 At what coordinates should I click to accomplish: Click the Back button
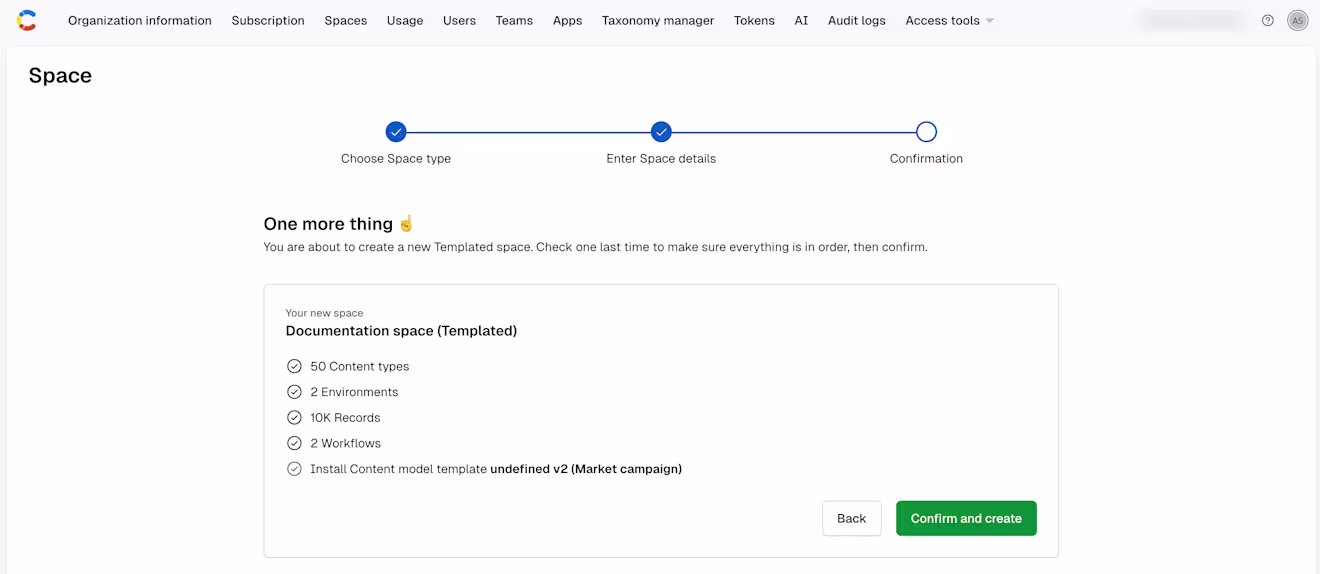[852, 518]
